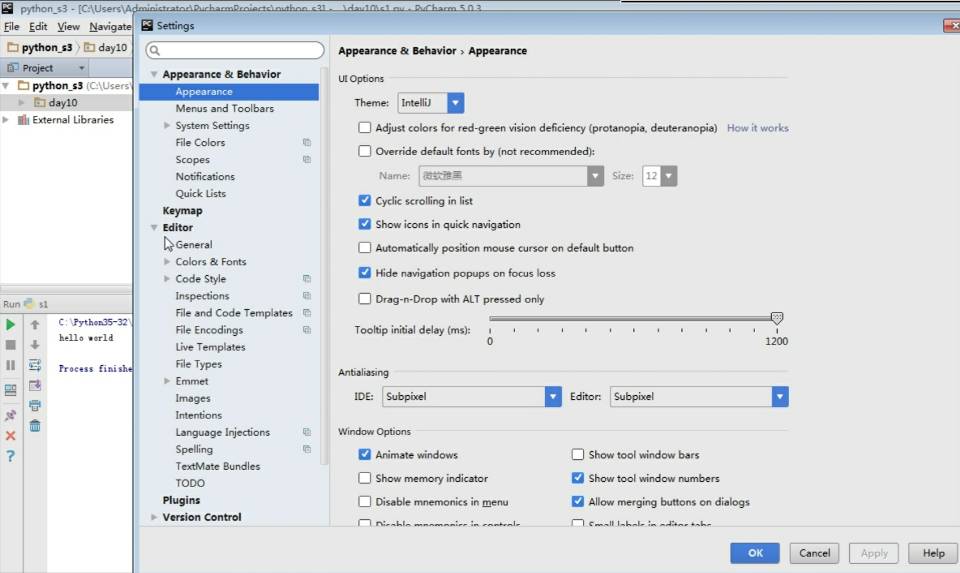Image resolution: width=960 pixels, height=573 pixels.
Task: Open the How it works link
Action: 757,128
